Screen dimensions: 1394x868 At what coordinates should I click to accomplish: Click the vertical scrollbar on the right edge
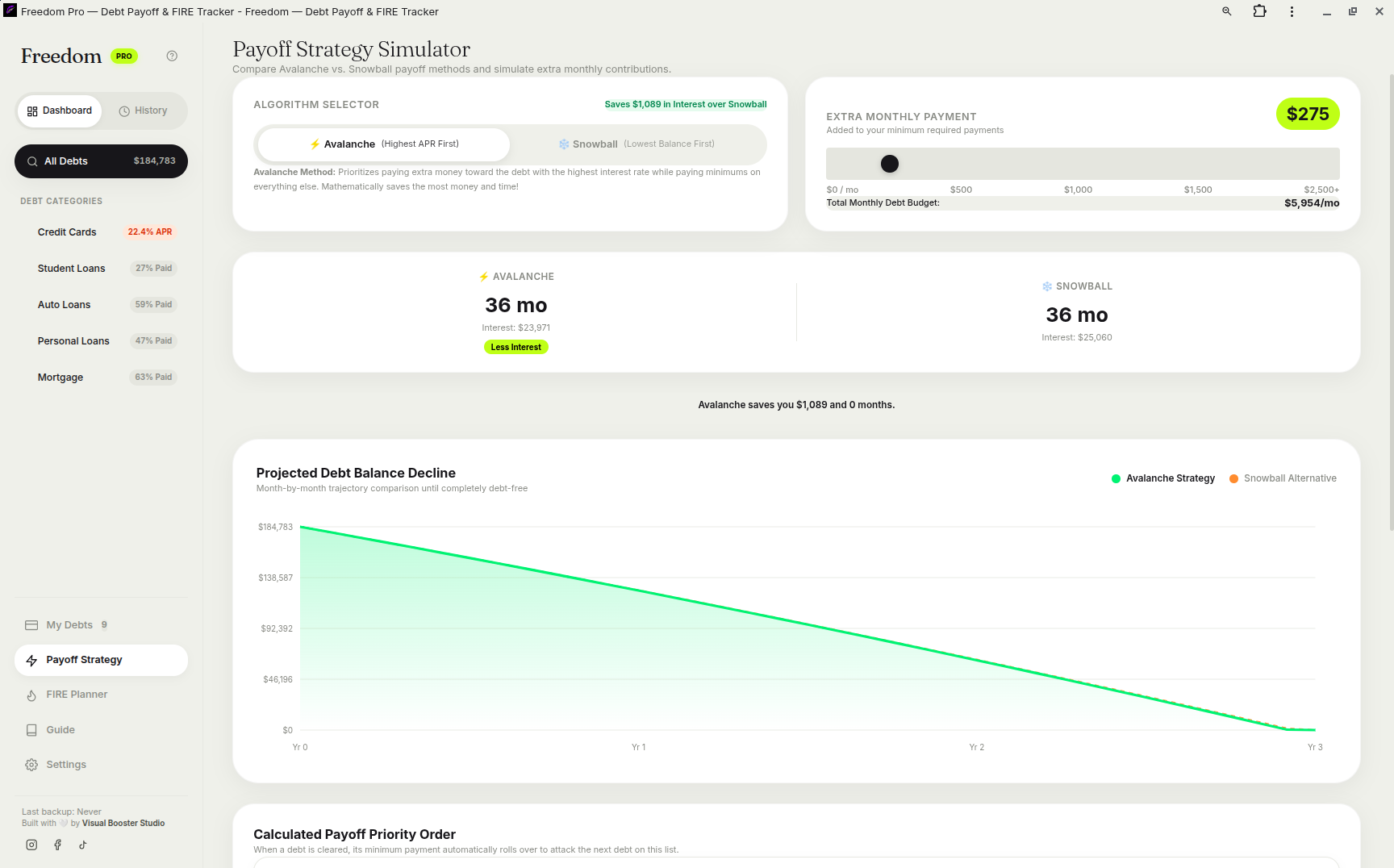(1390, 303)
